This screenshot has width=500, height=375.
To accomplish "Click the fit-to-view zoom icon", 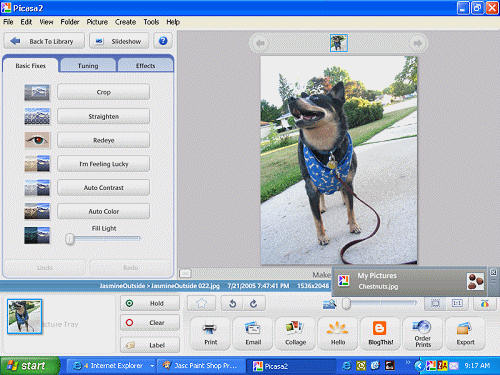I will [x=435, y=303].
